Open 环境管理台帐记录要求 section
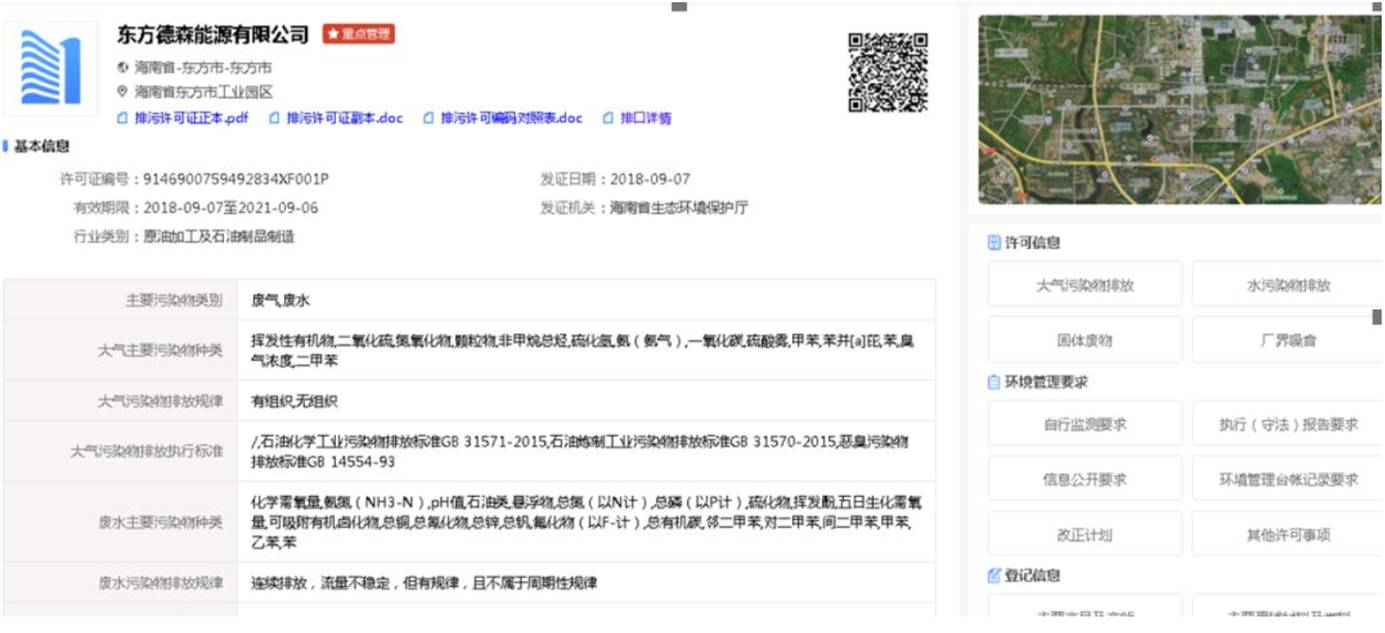This screenshot has width=1385, height=633. click(x=1288, y=479)
